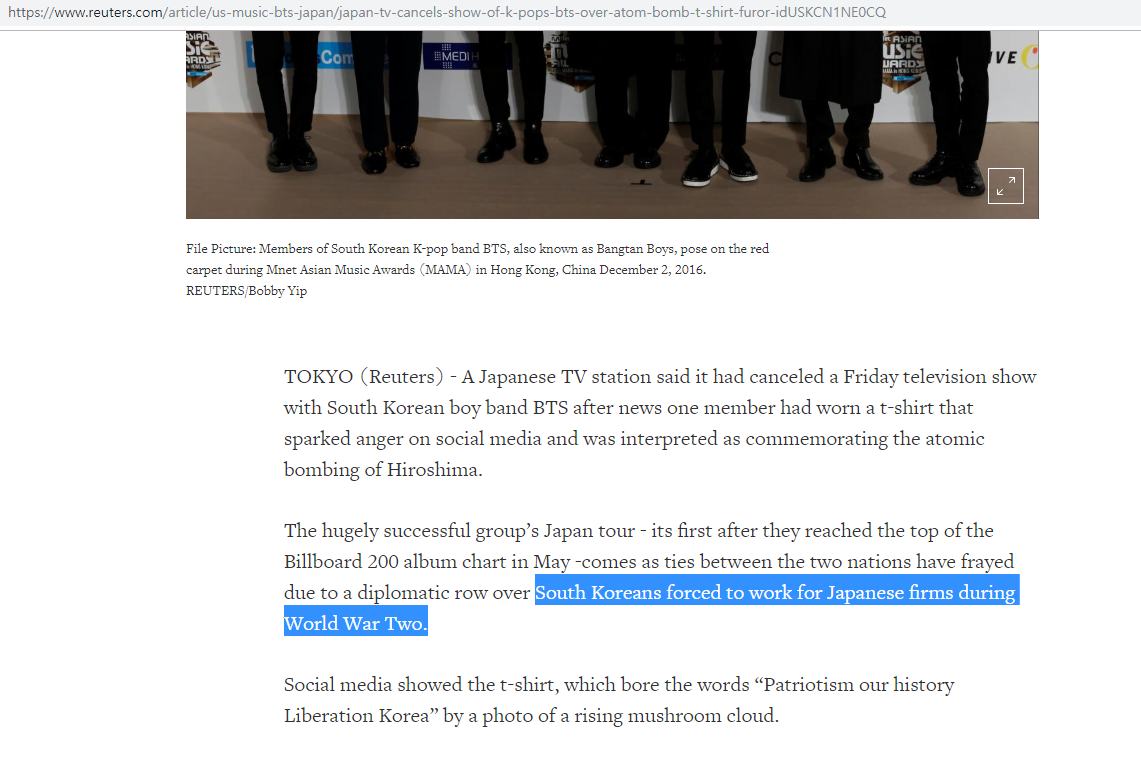Viewport: 1141px width, 759px height.
Task: Click the 'TOKYO (Reuters)' dateline text
Action: [x=364, y=377]
